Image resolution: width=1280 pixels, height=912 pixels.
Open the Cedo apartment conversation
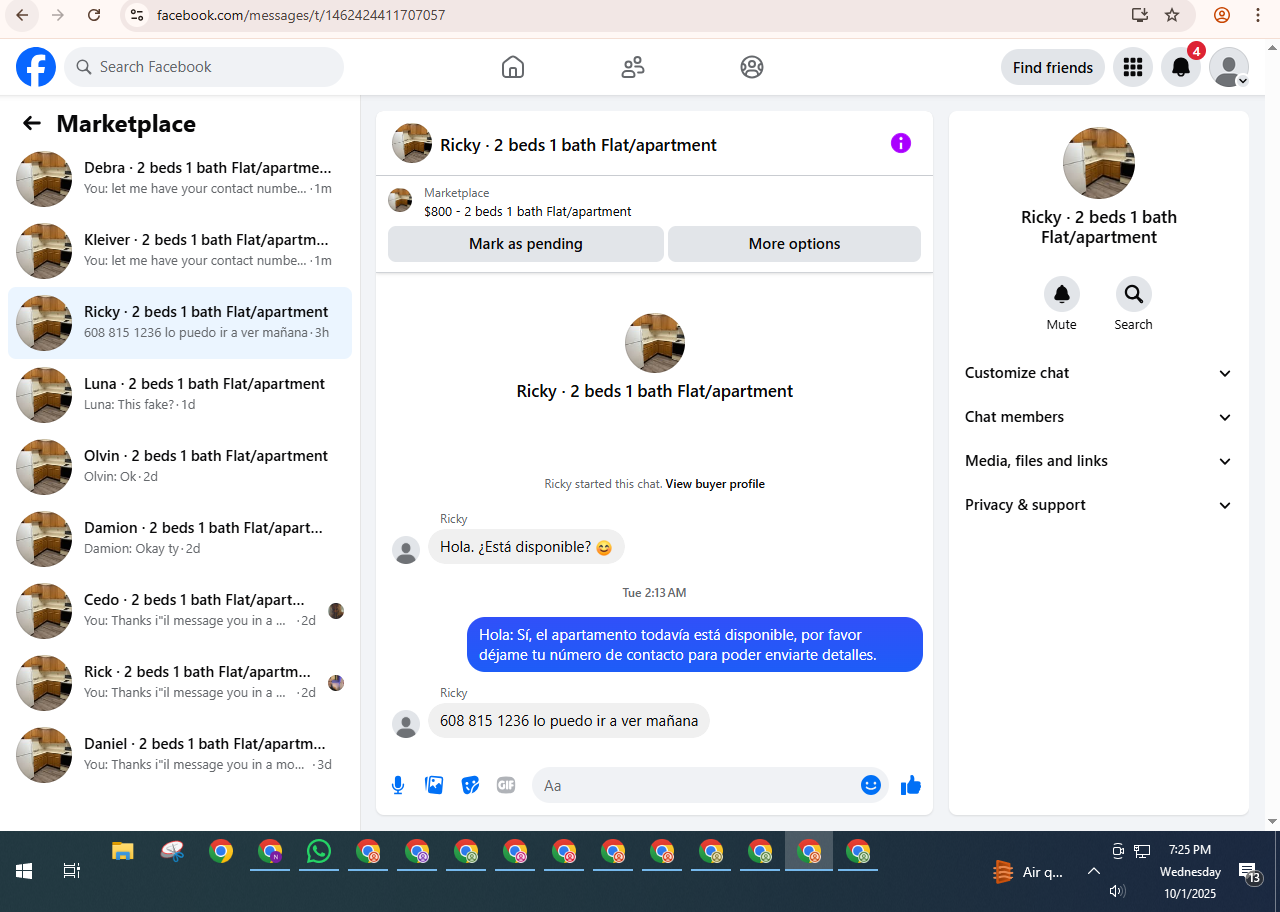(180, 611)
